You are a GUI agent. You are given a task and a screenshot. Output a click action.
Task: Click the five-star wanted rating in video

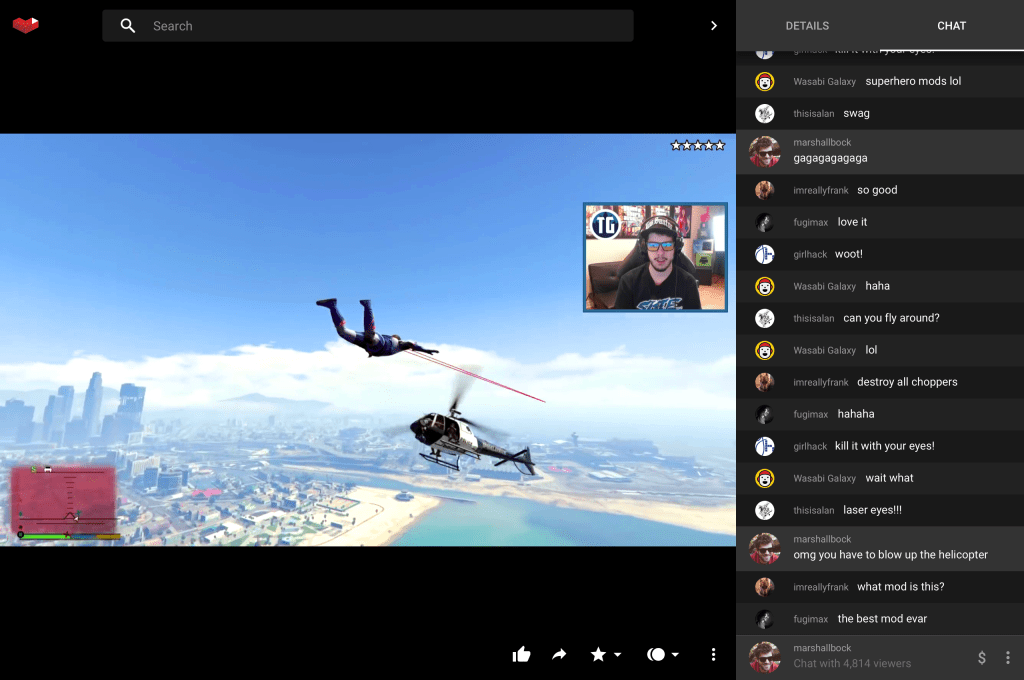tap(698, 146)
